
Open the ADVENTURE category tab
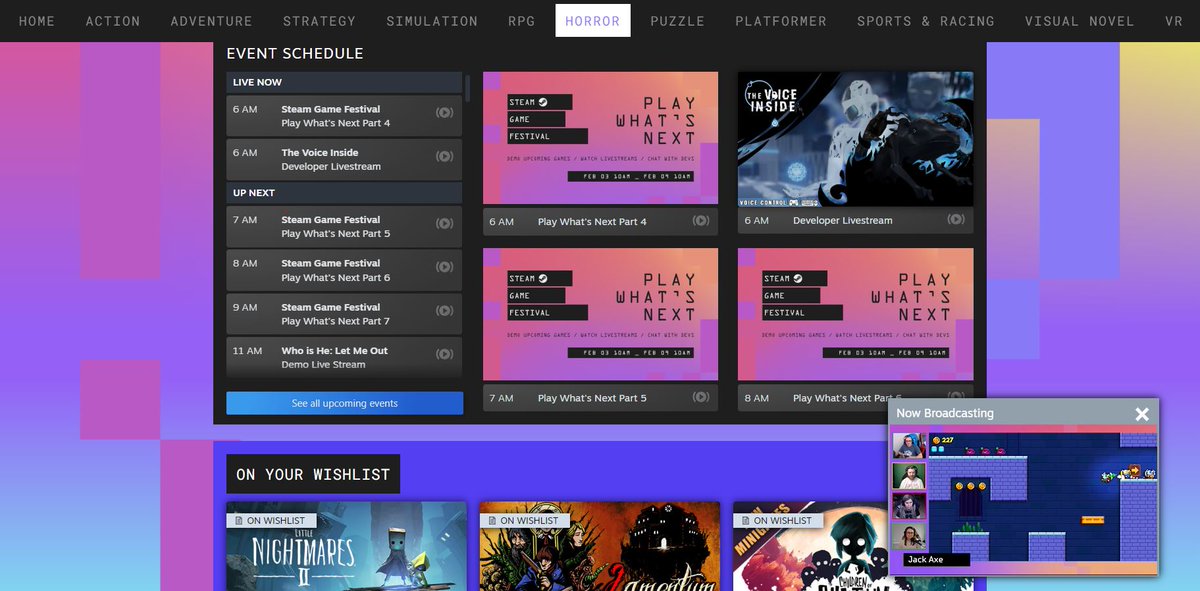(212, 20)
